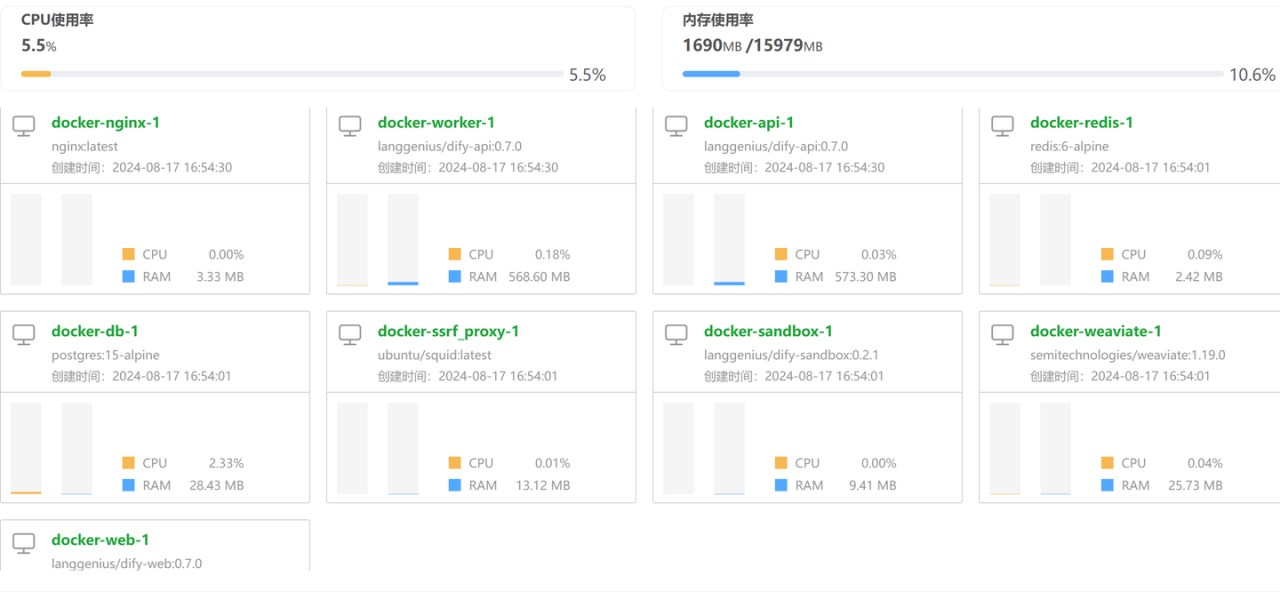
Task: Click the '3.33 MB' RAM value
Action: pos(220,276)
